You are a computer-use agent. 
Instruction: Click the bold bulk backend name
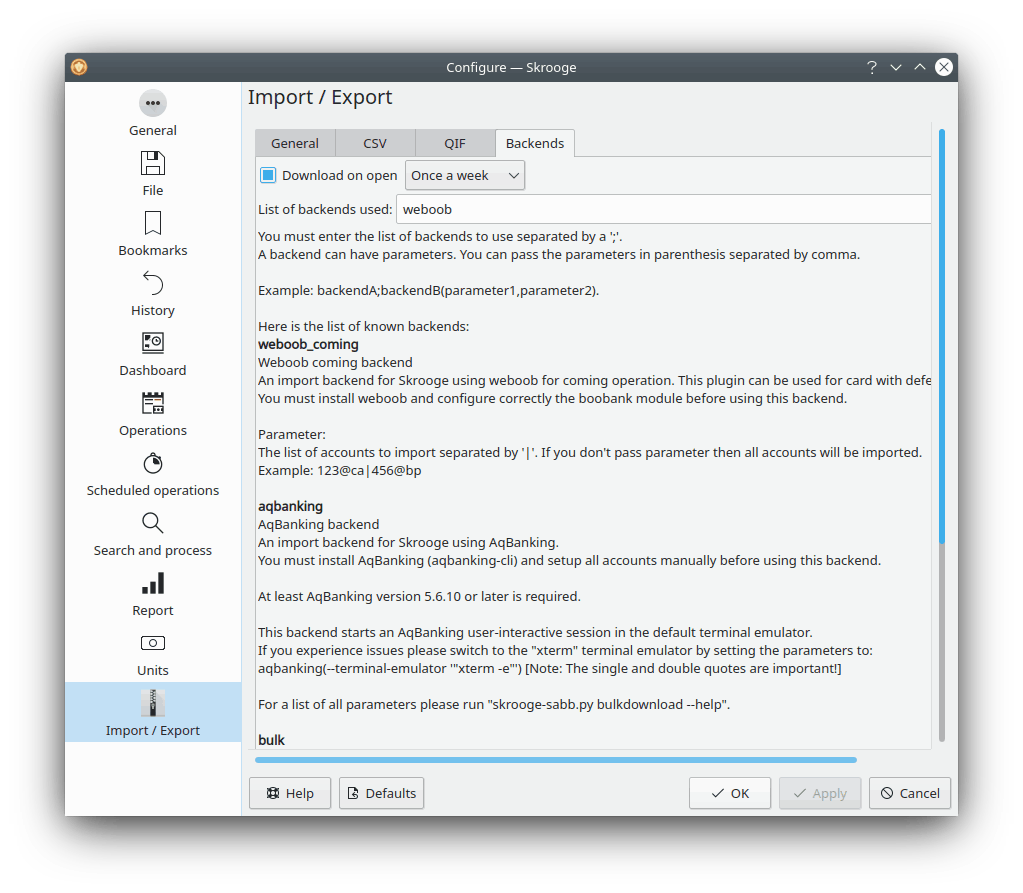271,740
